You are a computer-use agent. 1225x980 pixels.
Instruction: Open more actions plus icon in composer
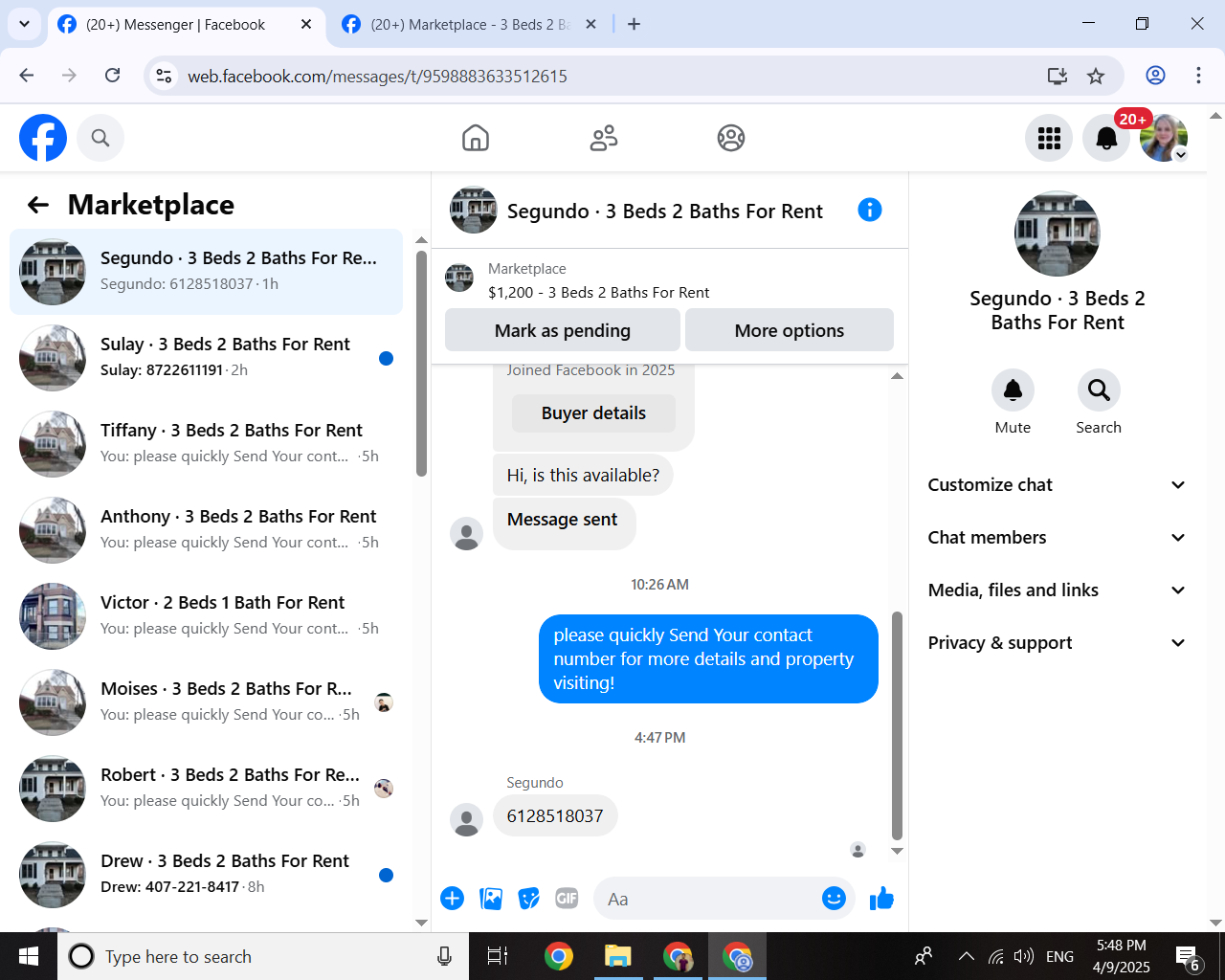click(453, 899)
